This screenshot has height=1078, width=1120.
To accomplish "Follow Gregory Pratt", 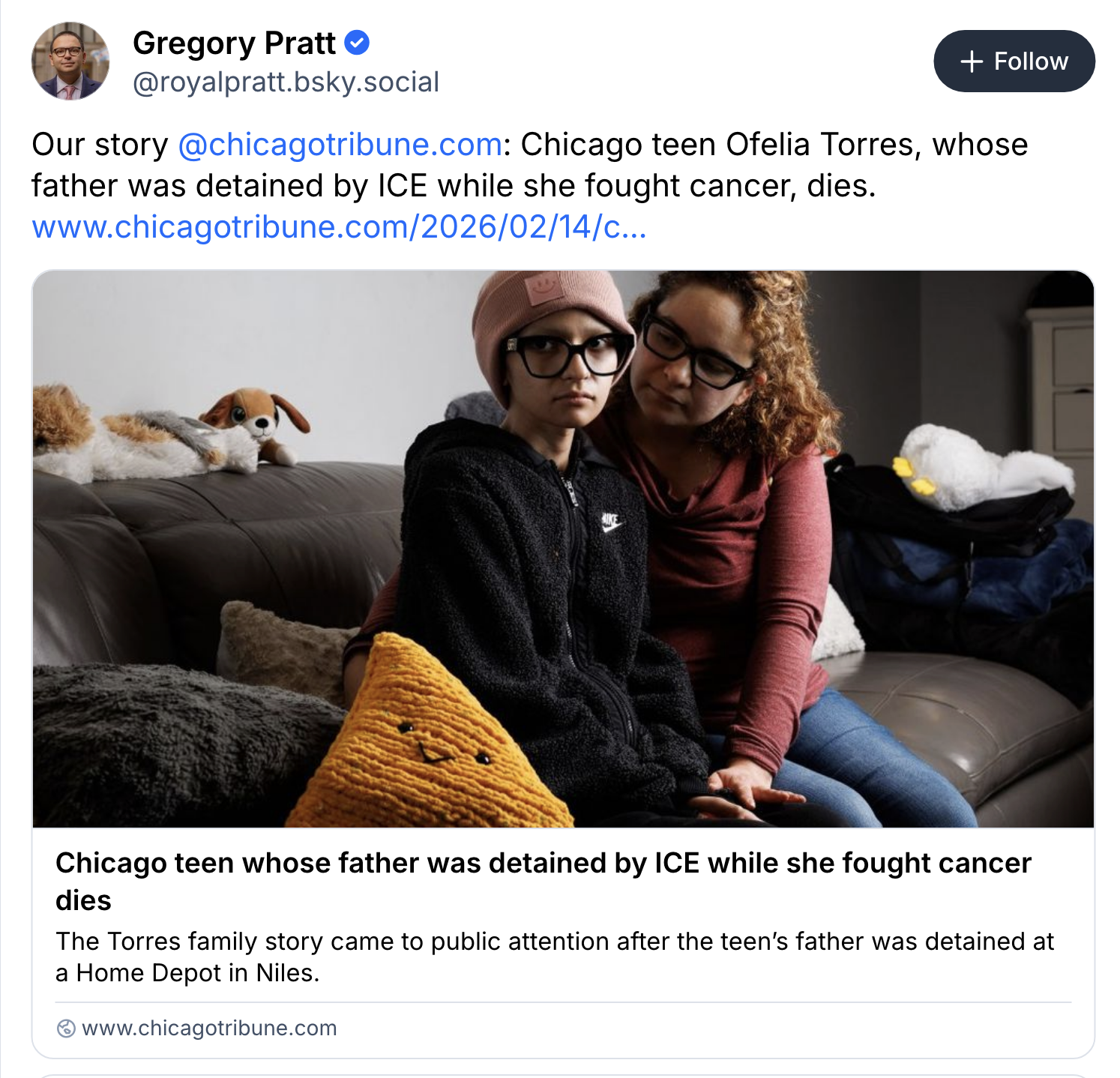I will pyautogui.click(x=1014, y=61).
